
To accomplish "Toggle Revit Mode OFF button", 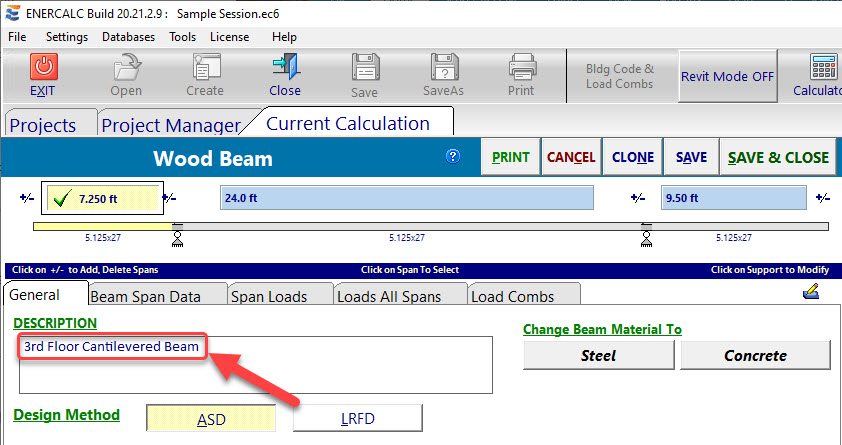I will coord(727,77).
